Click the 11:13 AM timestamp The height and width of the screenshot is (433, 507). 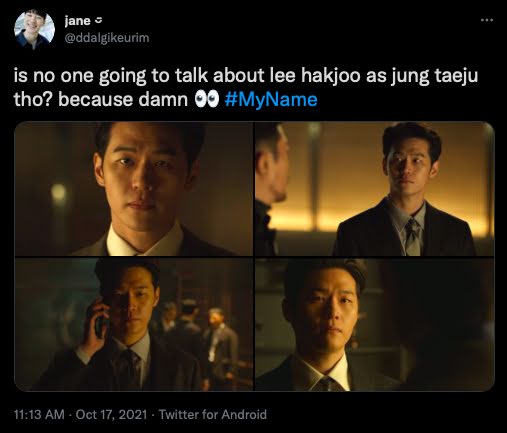39,414
